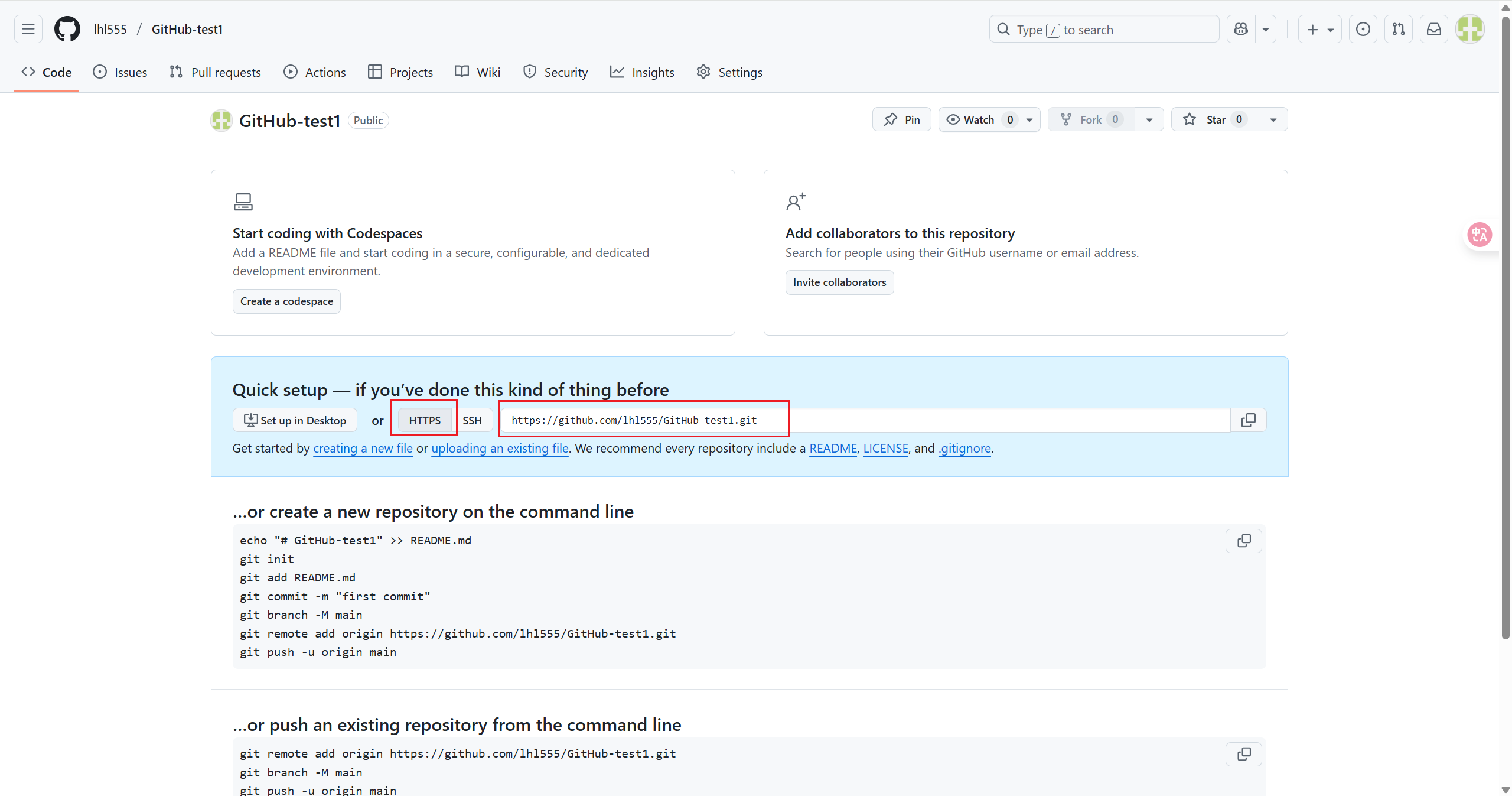Star the GitHub-test1 repository
Image resolution: width=1512 pixels, height=796 pixels.
[x=1215, y=119]
